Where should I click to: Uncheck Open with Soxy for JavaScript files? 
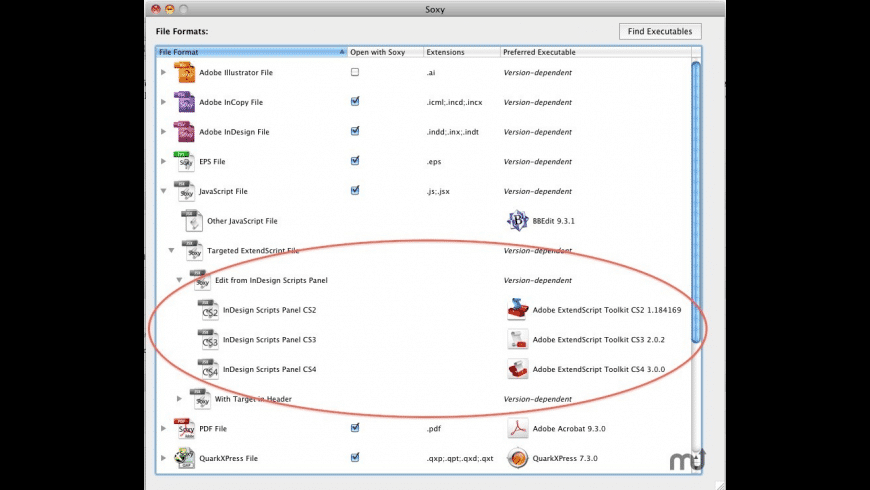click(355, 191)
